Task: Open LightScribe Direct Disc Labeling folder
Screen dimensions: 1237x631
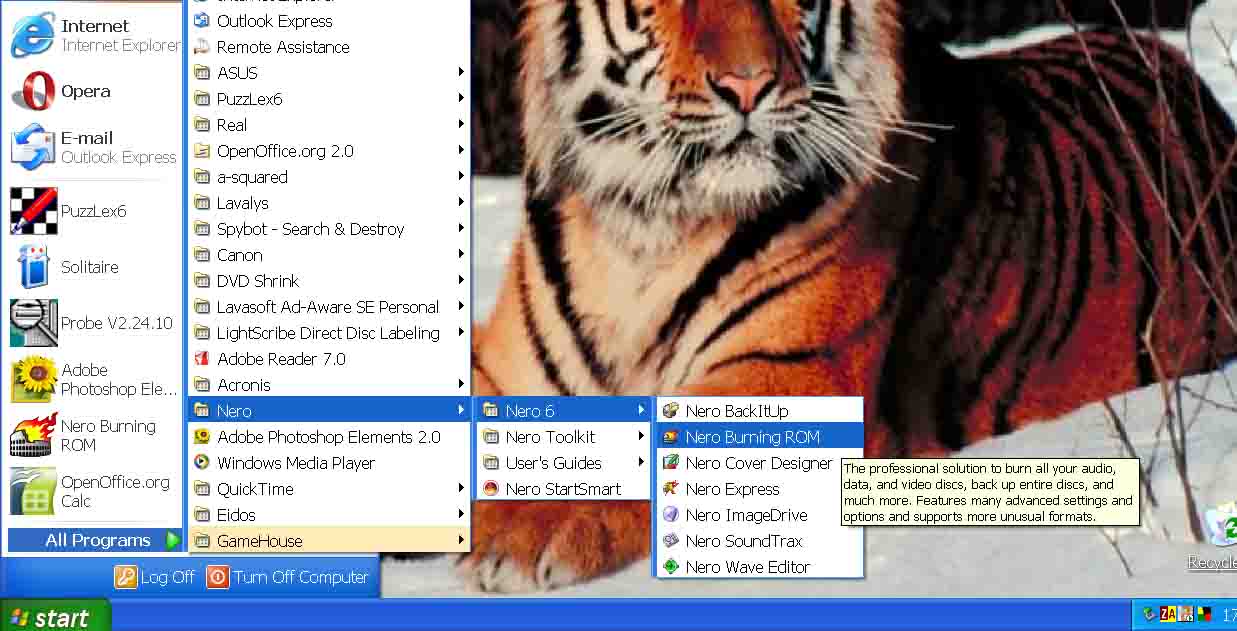Action: 329,333
